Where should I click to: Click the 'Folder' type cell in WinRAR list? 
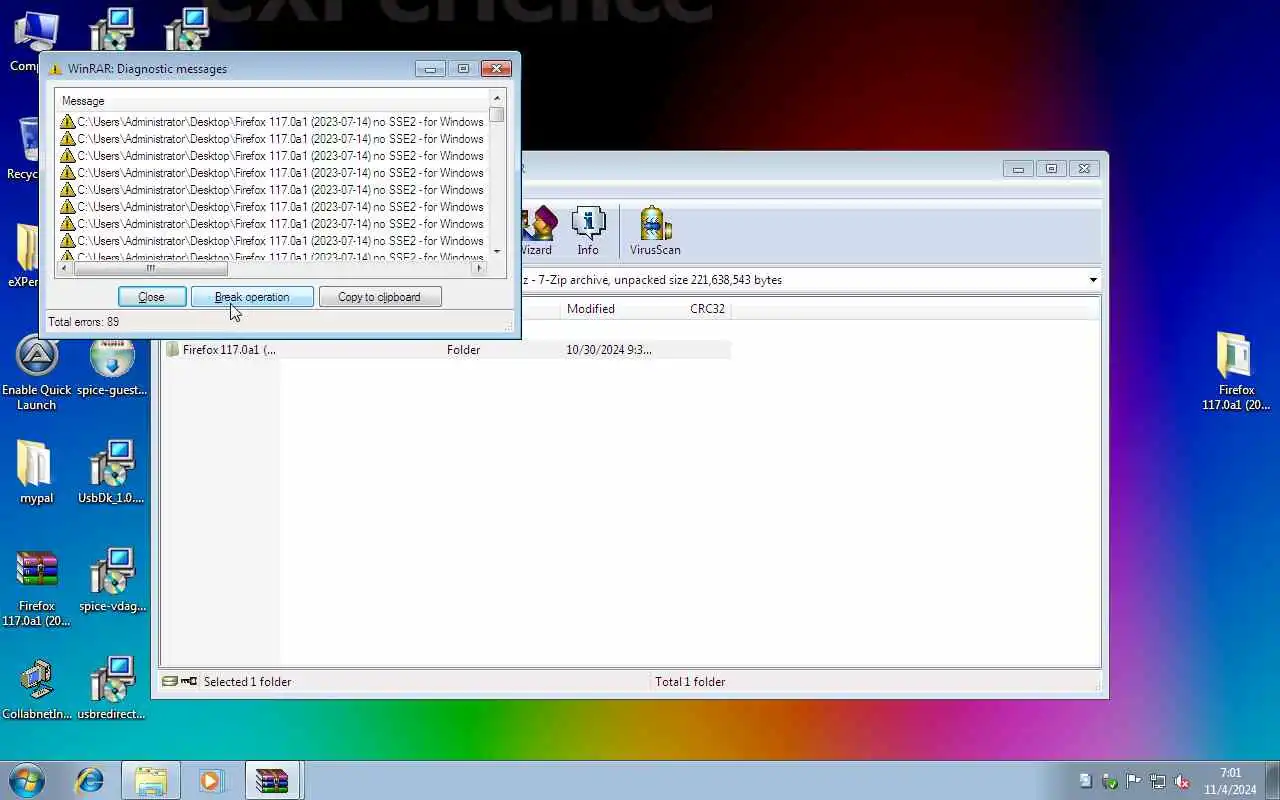click(463, 350)
